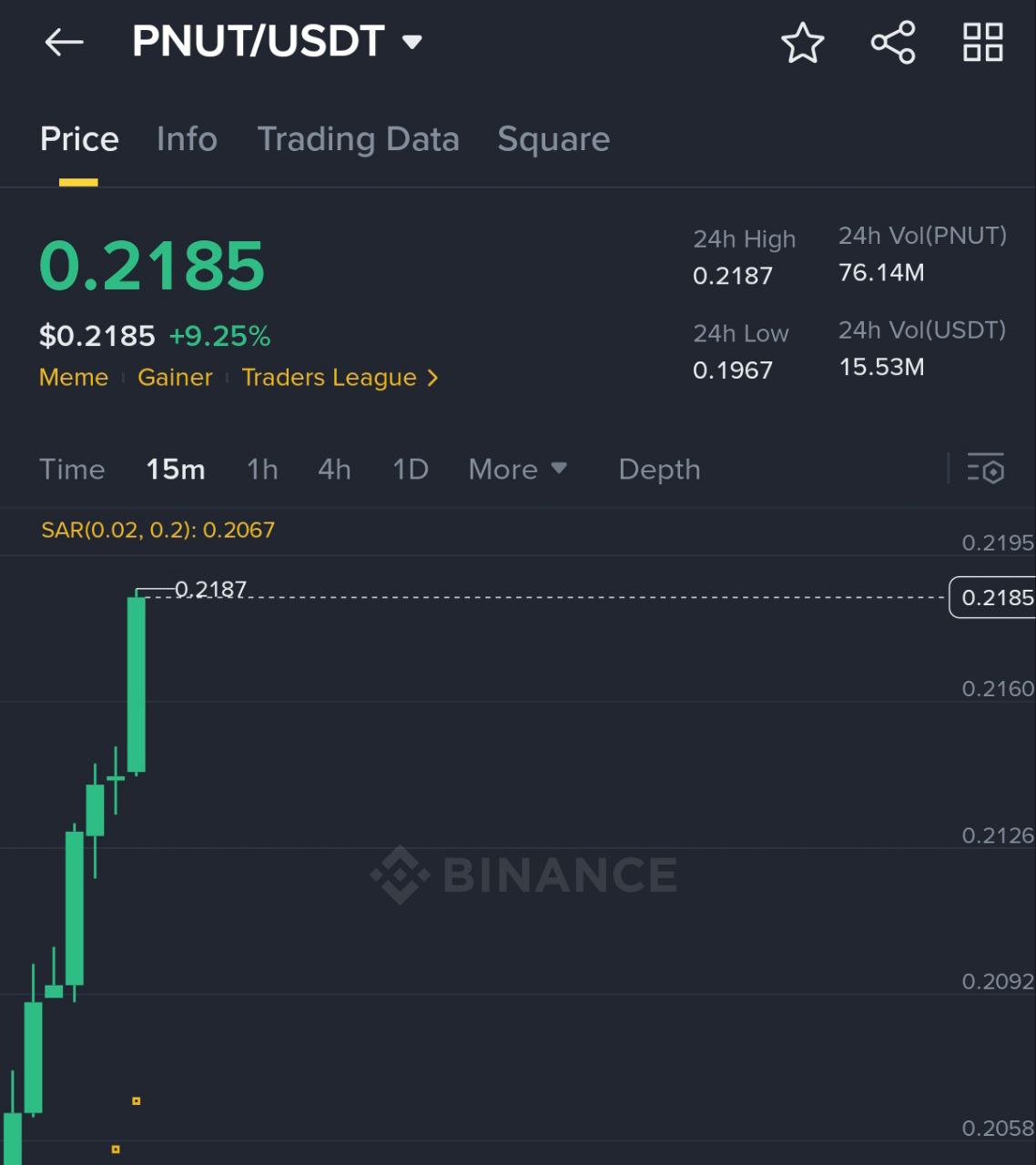Open the share icon

click(893, 43)
